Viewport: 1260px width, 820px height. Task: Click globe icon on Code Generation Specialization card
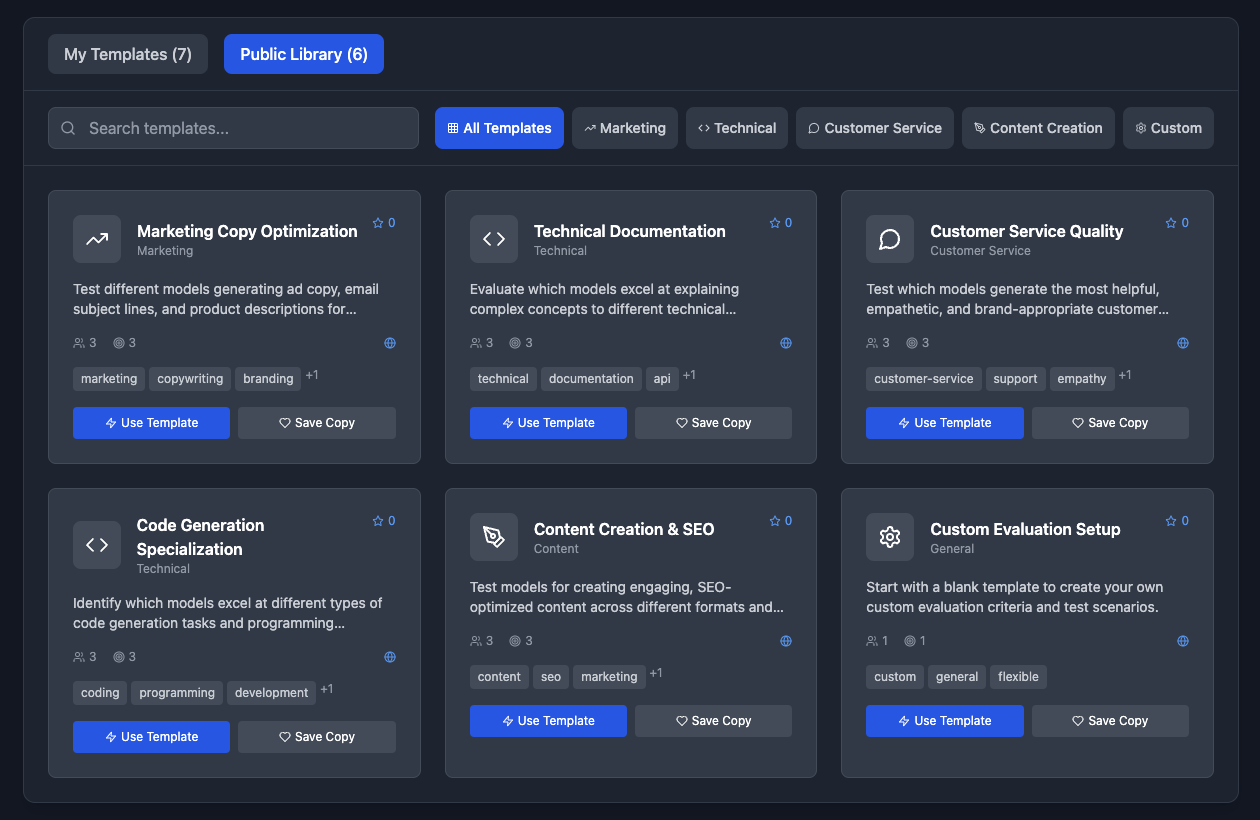pos(390,657)
